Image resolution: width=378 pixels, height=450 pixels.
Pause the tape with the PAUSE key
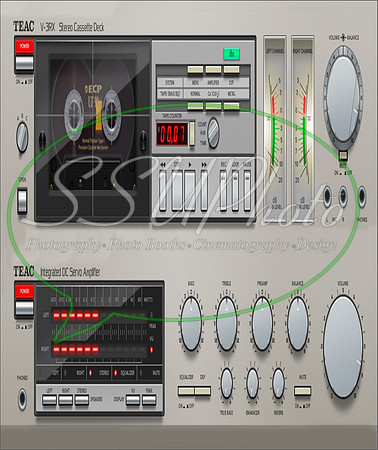(x=247, y=190)
